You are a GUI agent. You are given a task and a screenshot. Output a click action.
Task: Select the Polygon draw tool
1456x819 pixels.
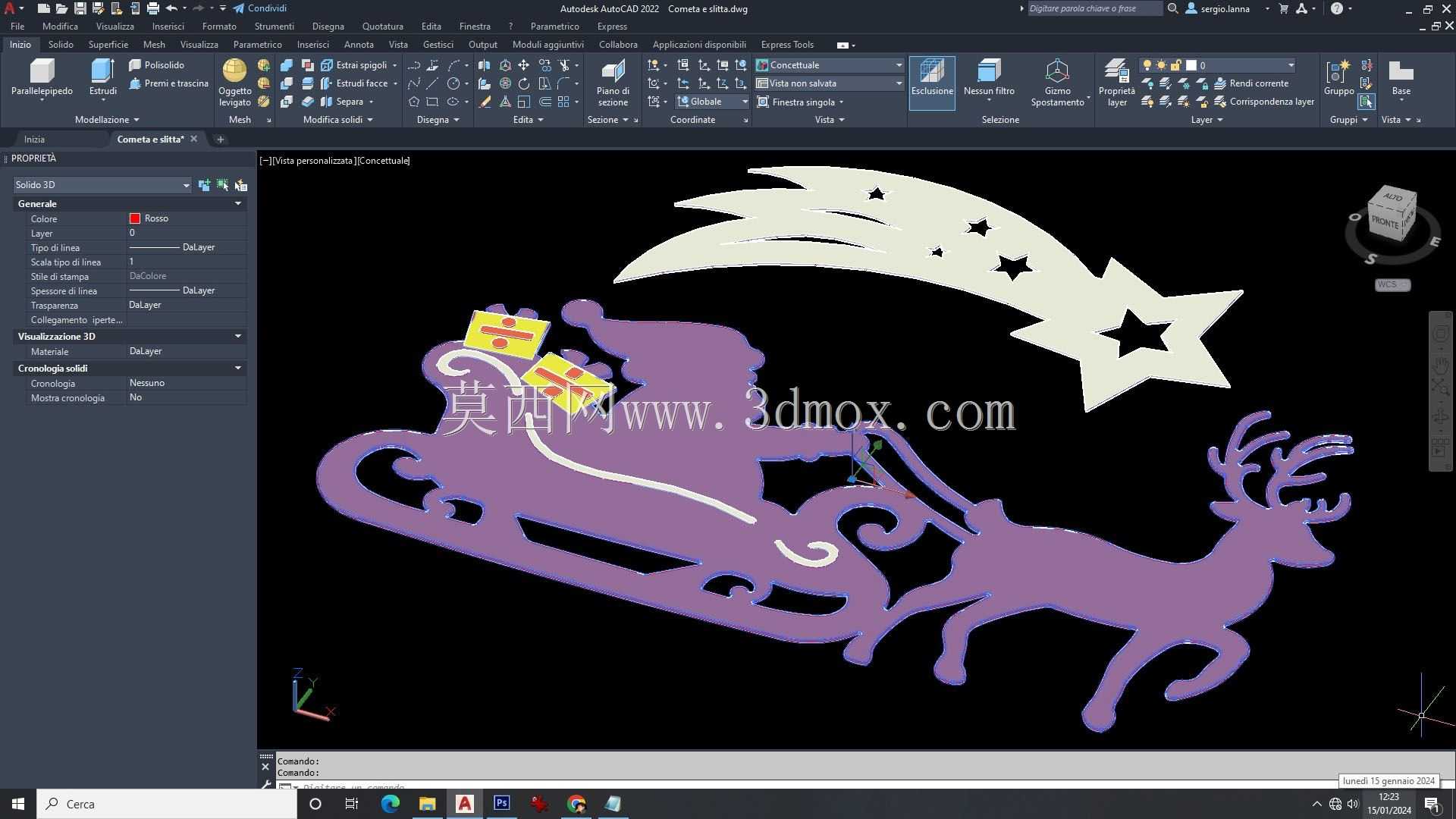tap(414, 102)
